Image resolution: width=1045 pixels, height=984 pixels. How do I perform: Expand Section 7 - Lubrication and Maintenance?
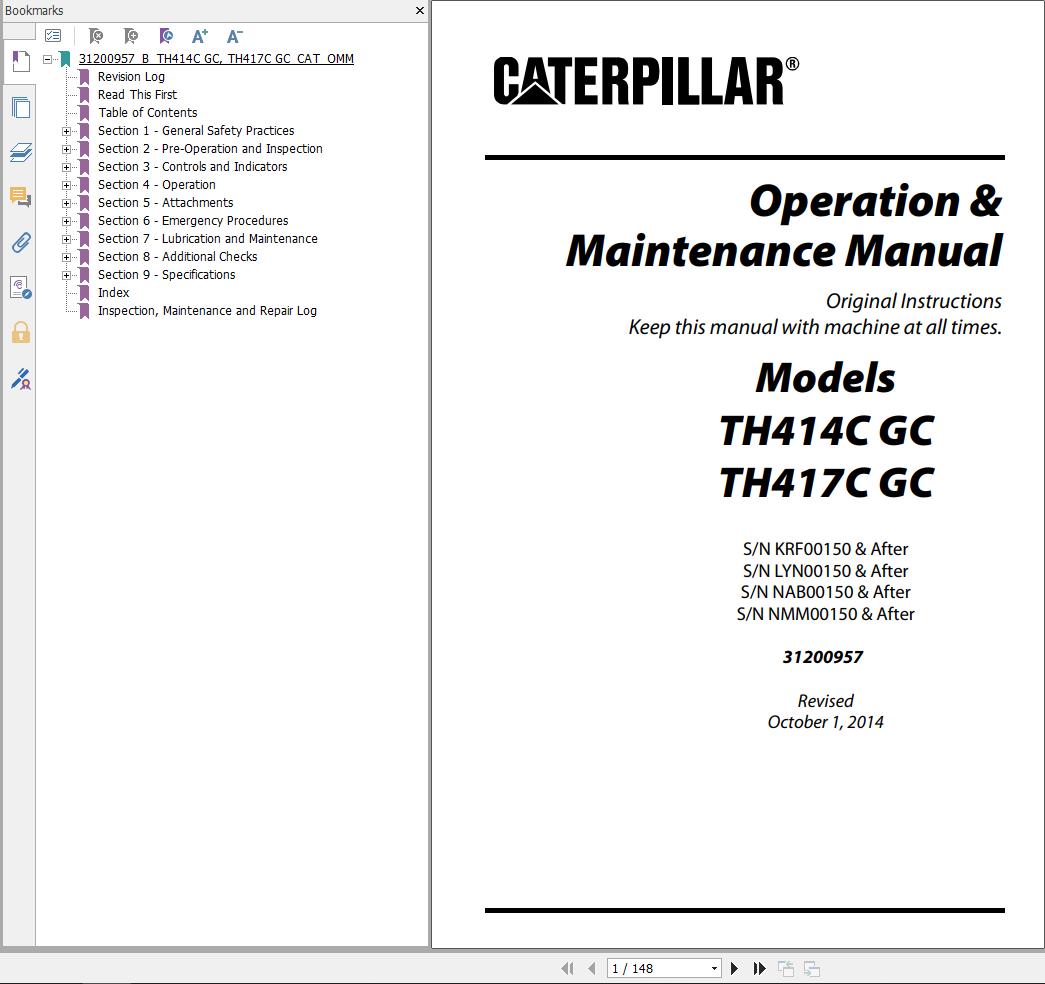pos(66,239)
